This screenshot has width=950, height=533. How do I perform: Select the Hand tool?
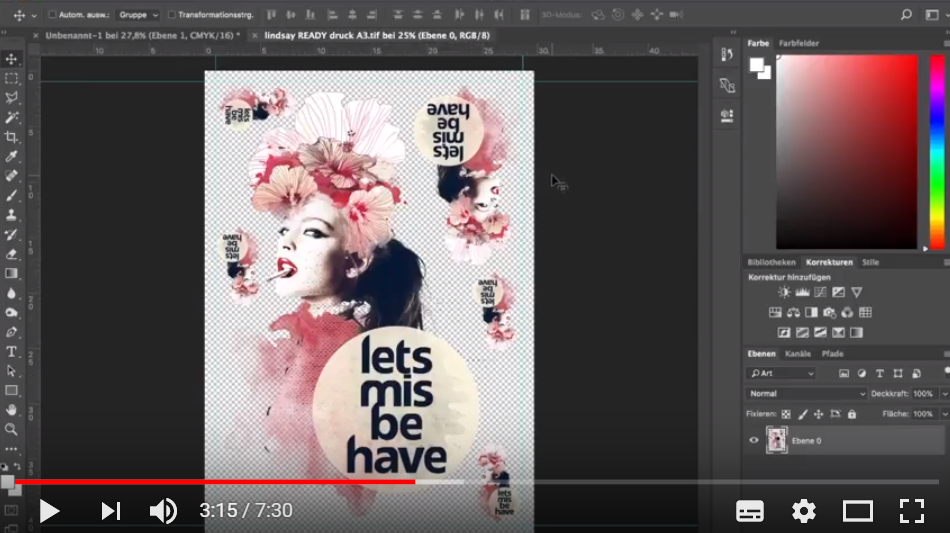point(12,410)
